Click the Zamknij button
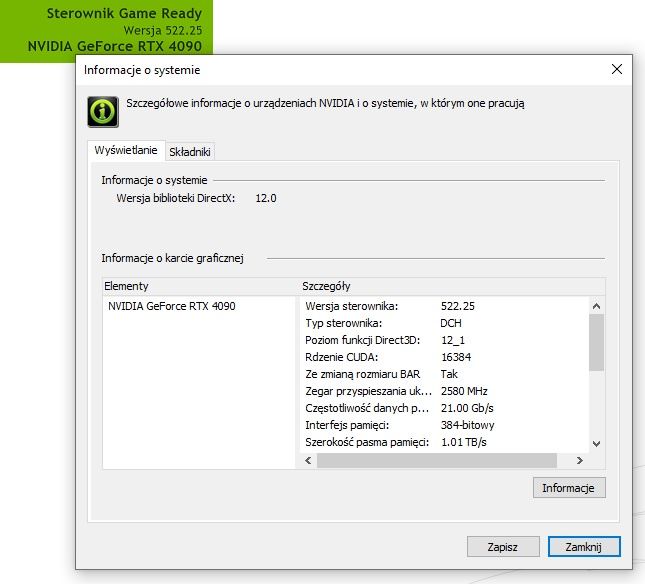 point(584,547)
